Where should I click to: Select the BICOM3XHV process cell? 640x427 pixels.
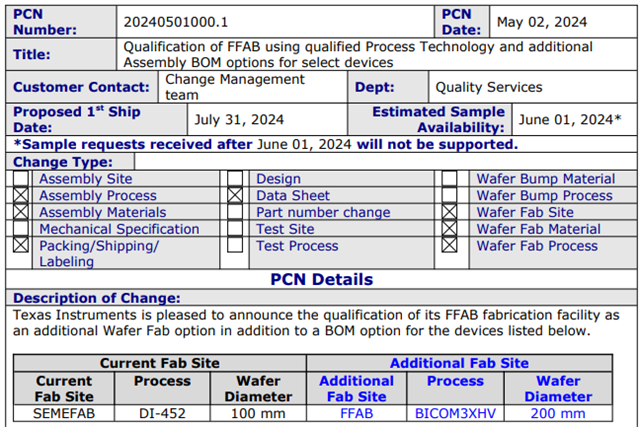point(455,413)
